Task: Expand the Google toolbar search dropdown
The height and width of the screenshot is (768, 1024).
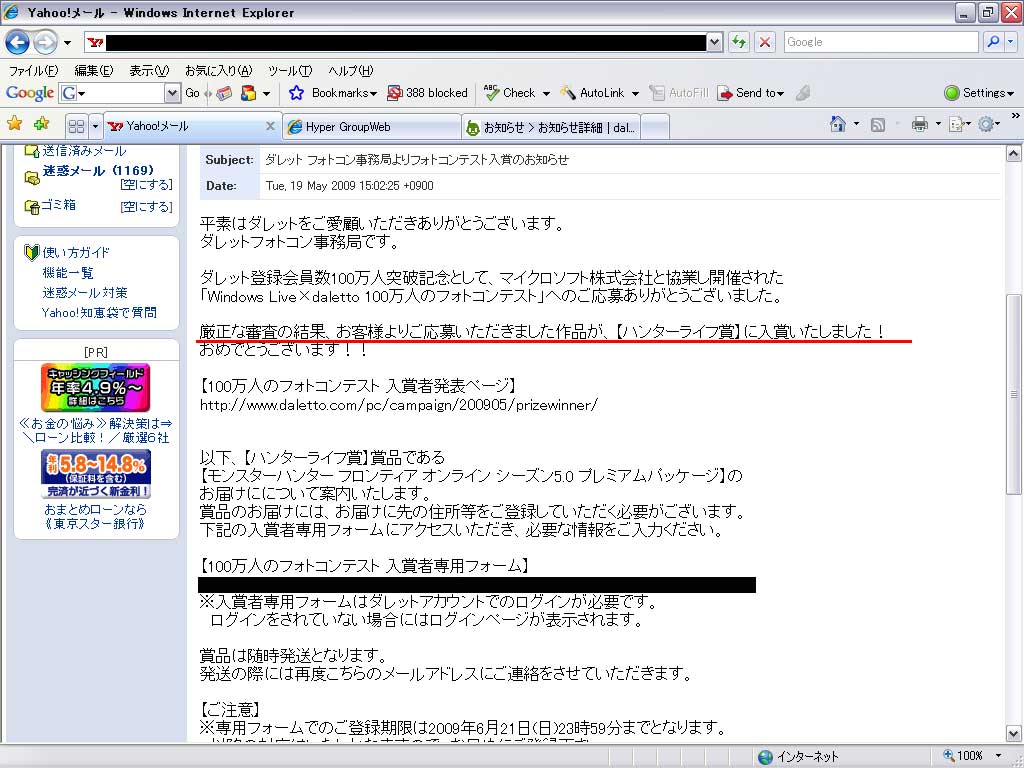Action: (172, 93)
